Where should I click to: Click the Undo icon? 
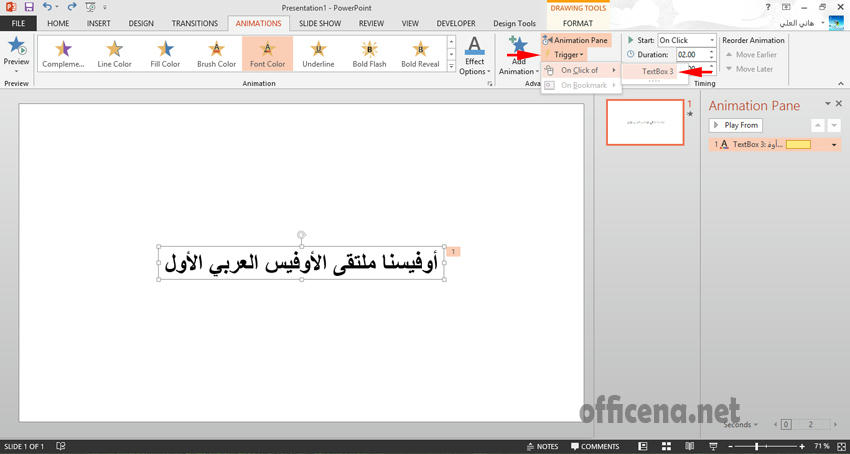47,7
